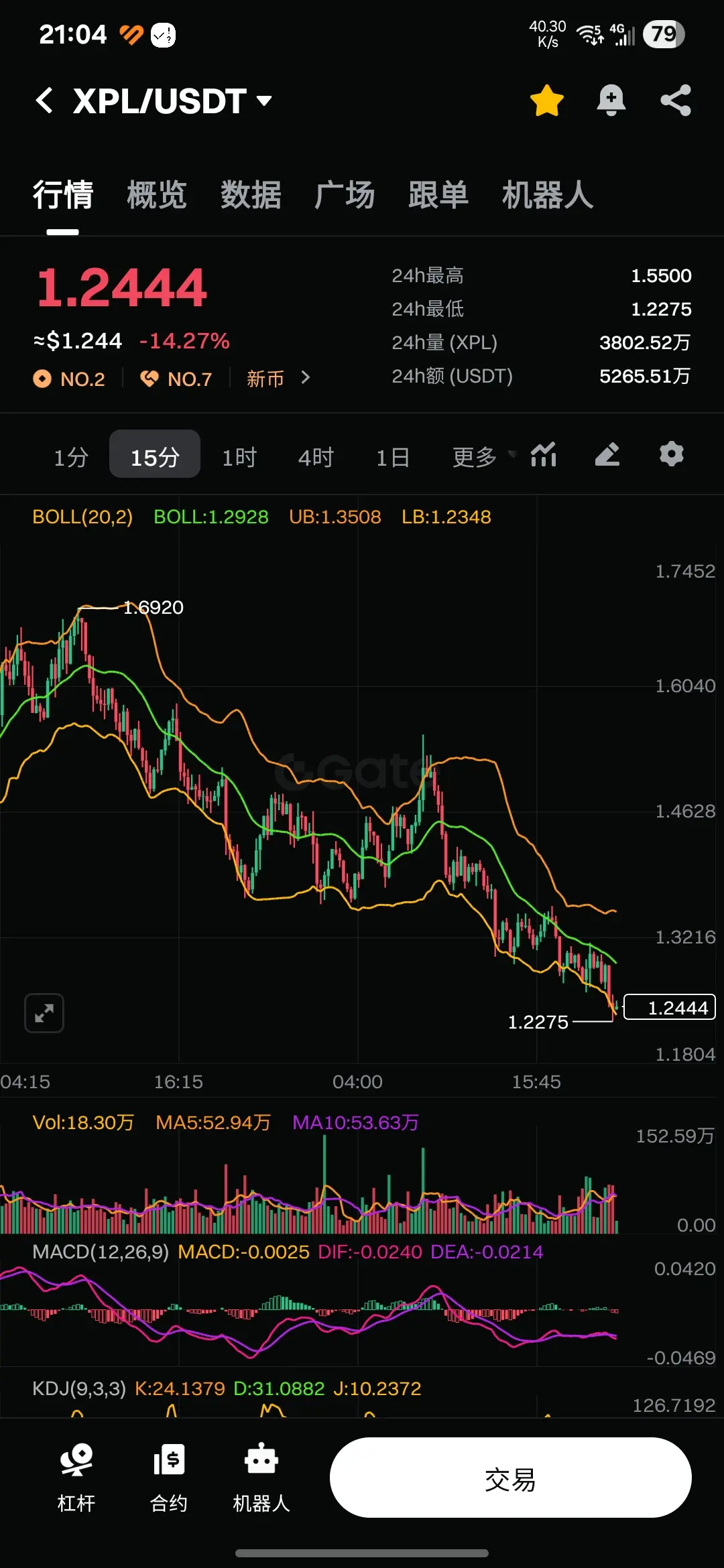This screenshot has width=724, height=1568.
Task: Set a price alert with the bell icon
Action: (x=611, y=101)
